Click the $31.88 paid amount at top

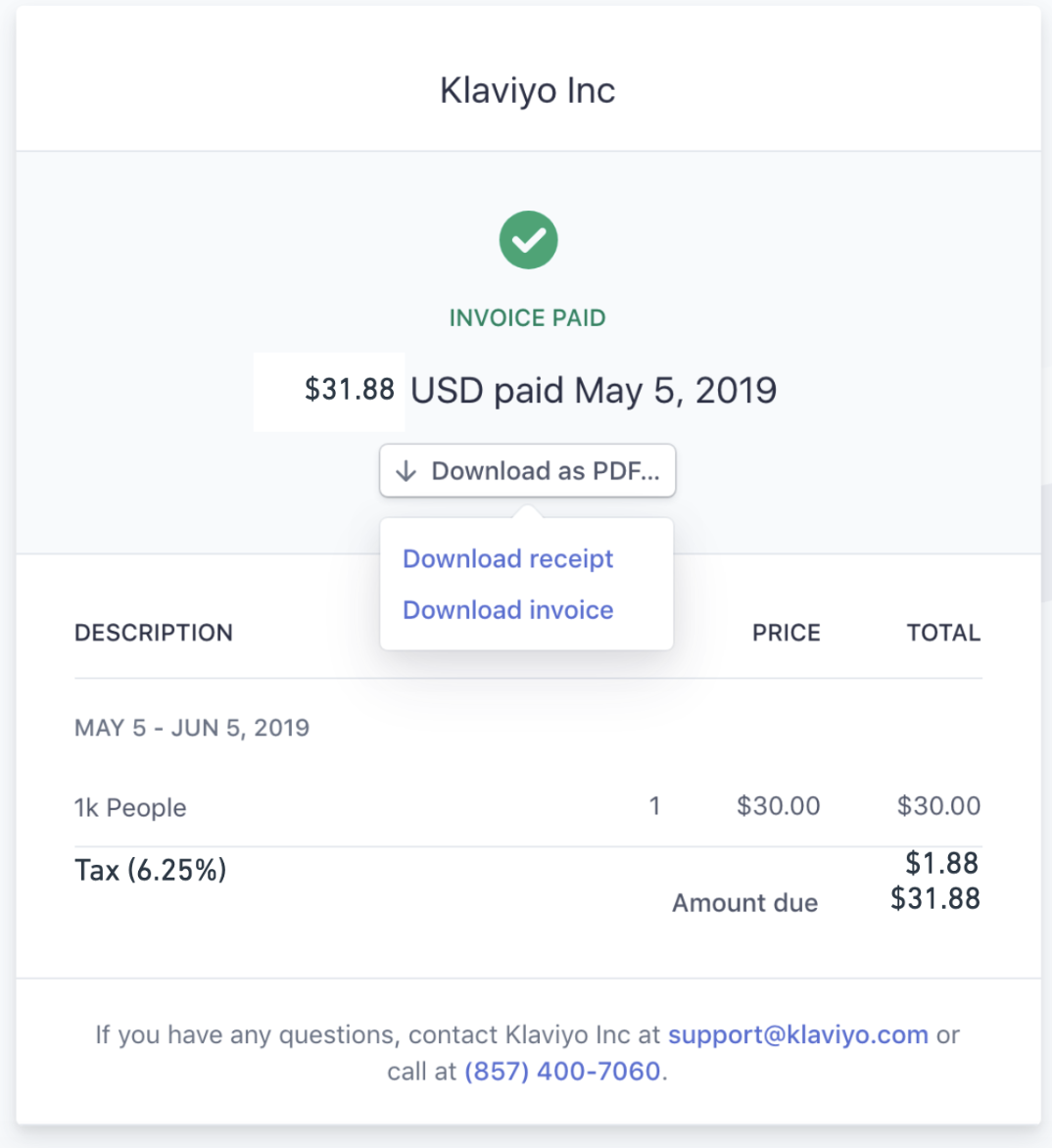(x=349, y=389)
